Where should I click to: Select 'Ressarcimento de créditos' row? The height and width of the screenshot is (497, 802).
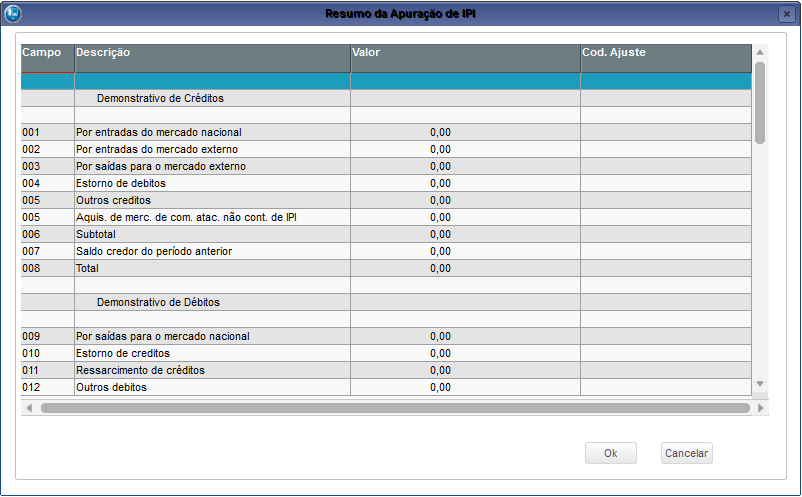coord(386,370)
